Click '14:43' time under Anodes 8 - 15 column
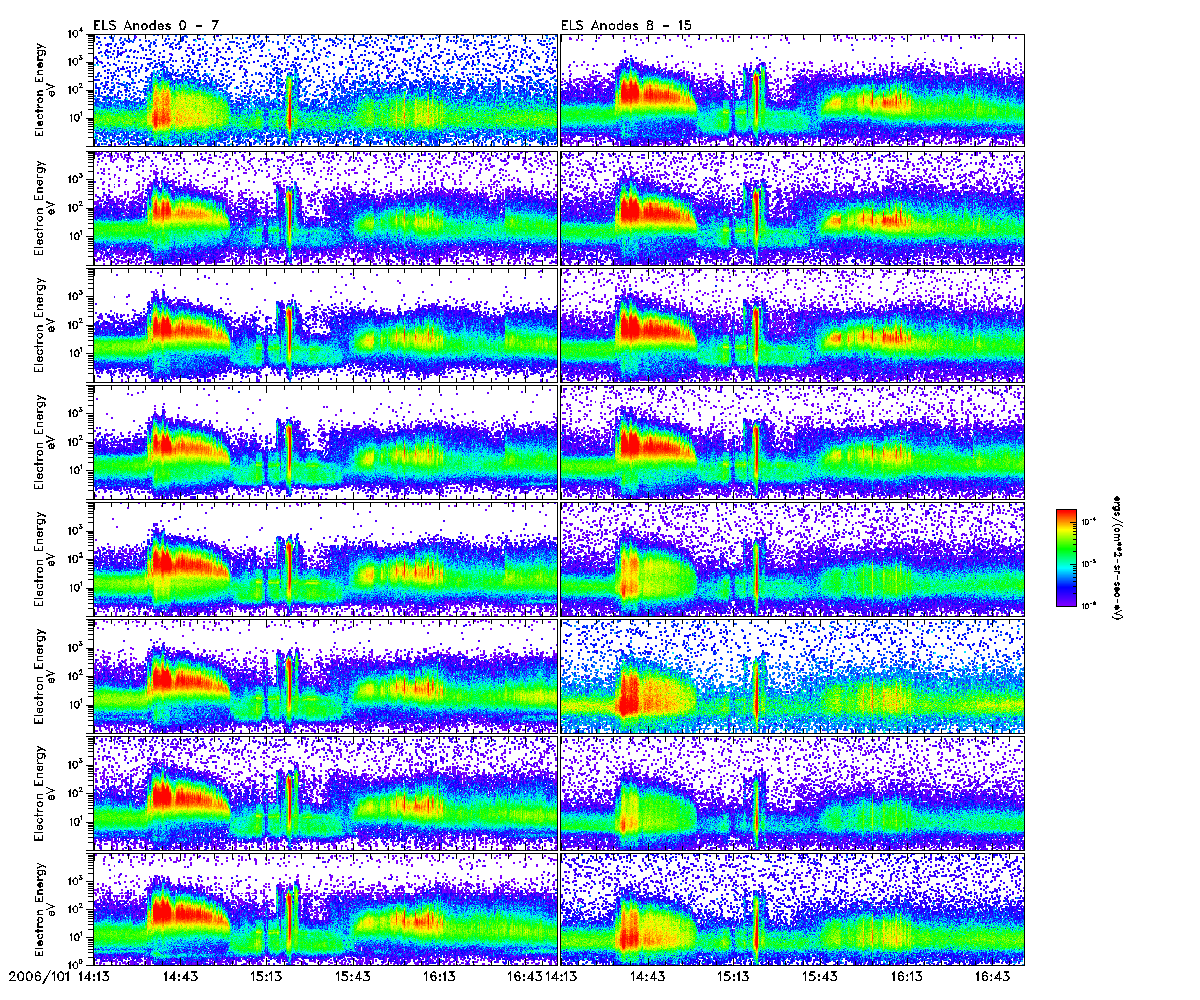 (648, 977)
